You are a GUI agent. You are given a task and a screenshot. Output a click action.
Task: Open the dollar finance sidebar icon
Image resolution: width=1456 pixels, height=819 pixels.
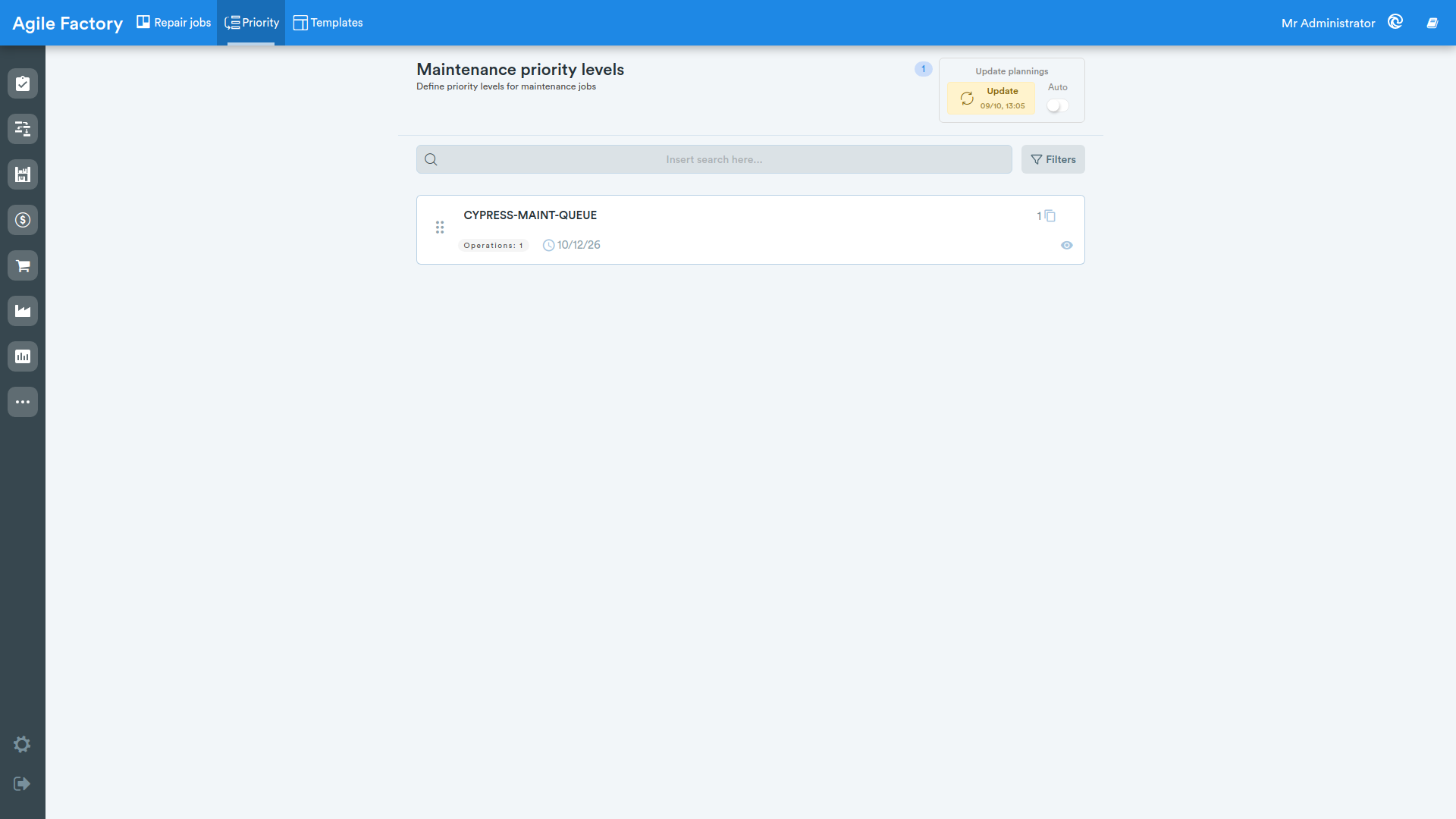[x=23, y=220]
